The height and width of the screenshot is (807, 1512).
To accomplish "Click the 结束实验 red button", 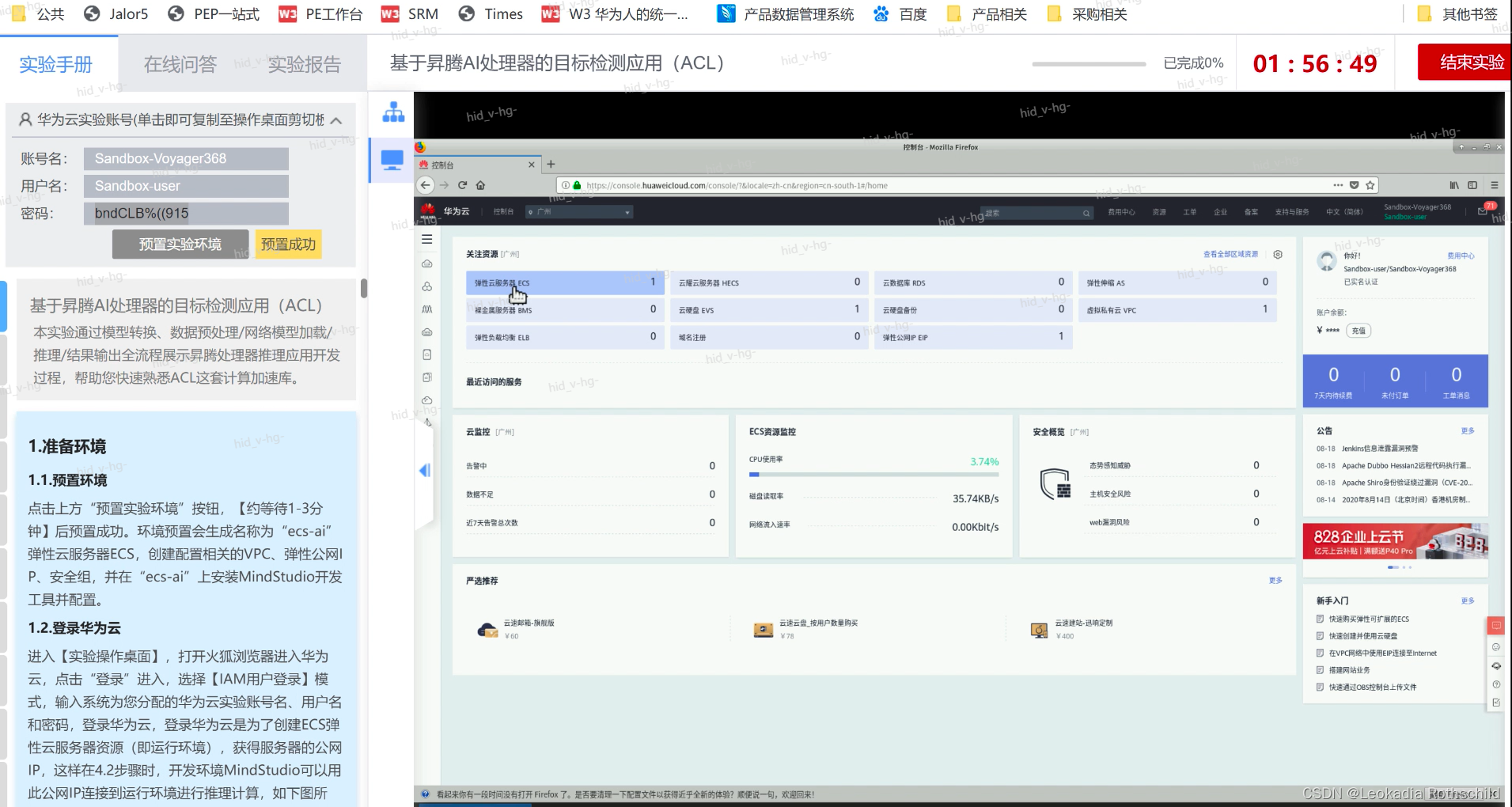I will pos(1466,62).
